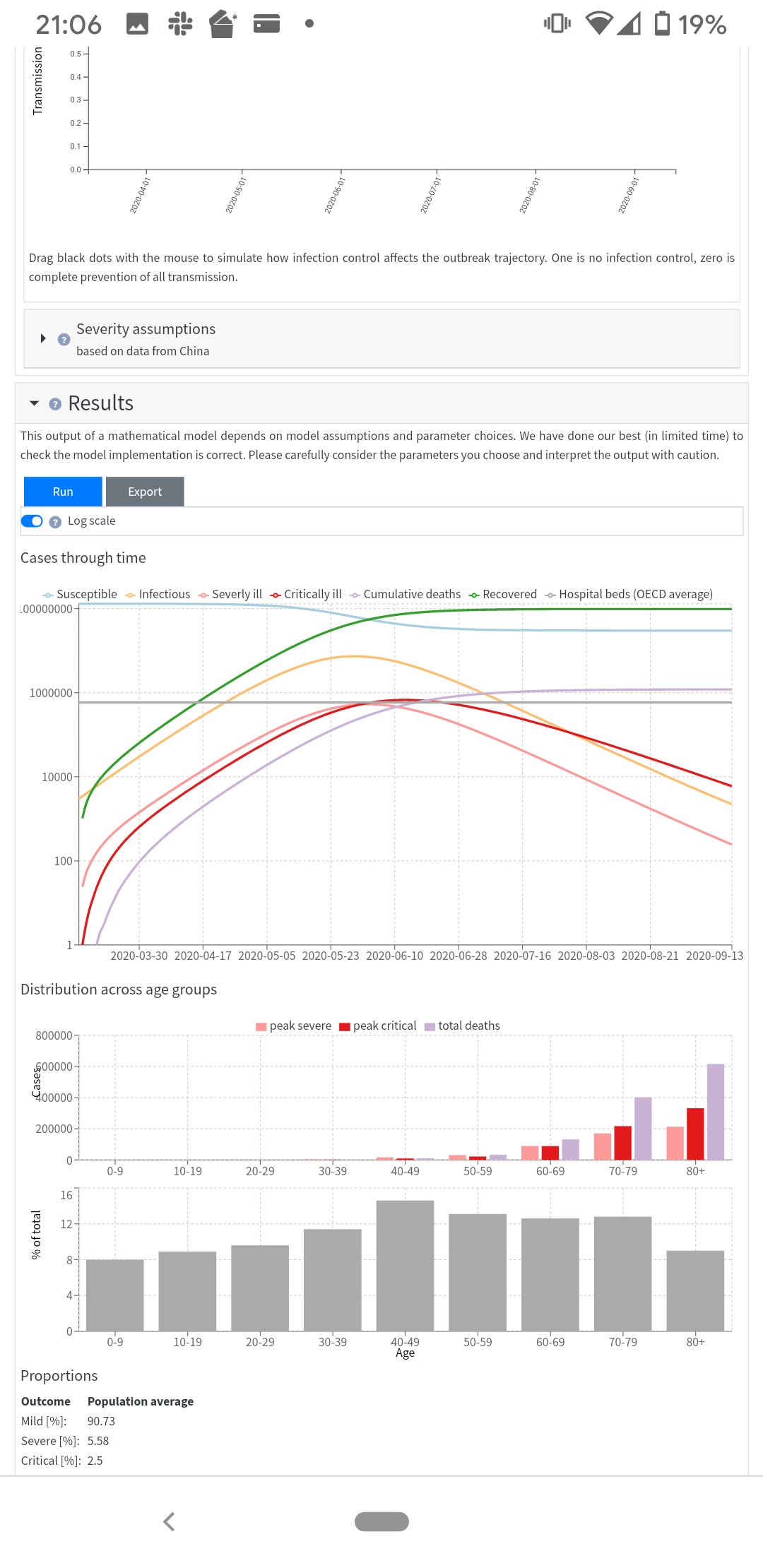Click the help icon beside Severity assumptions

64,340
